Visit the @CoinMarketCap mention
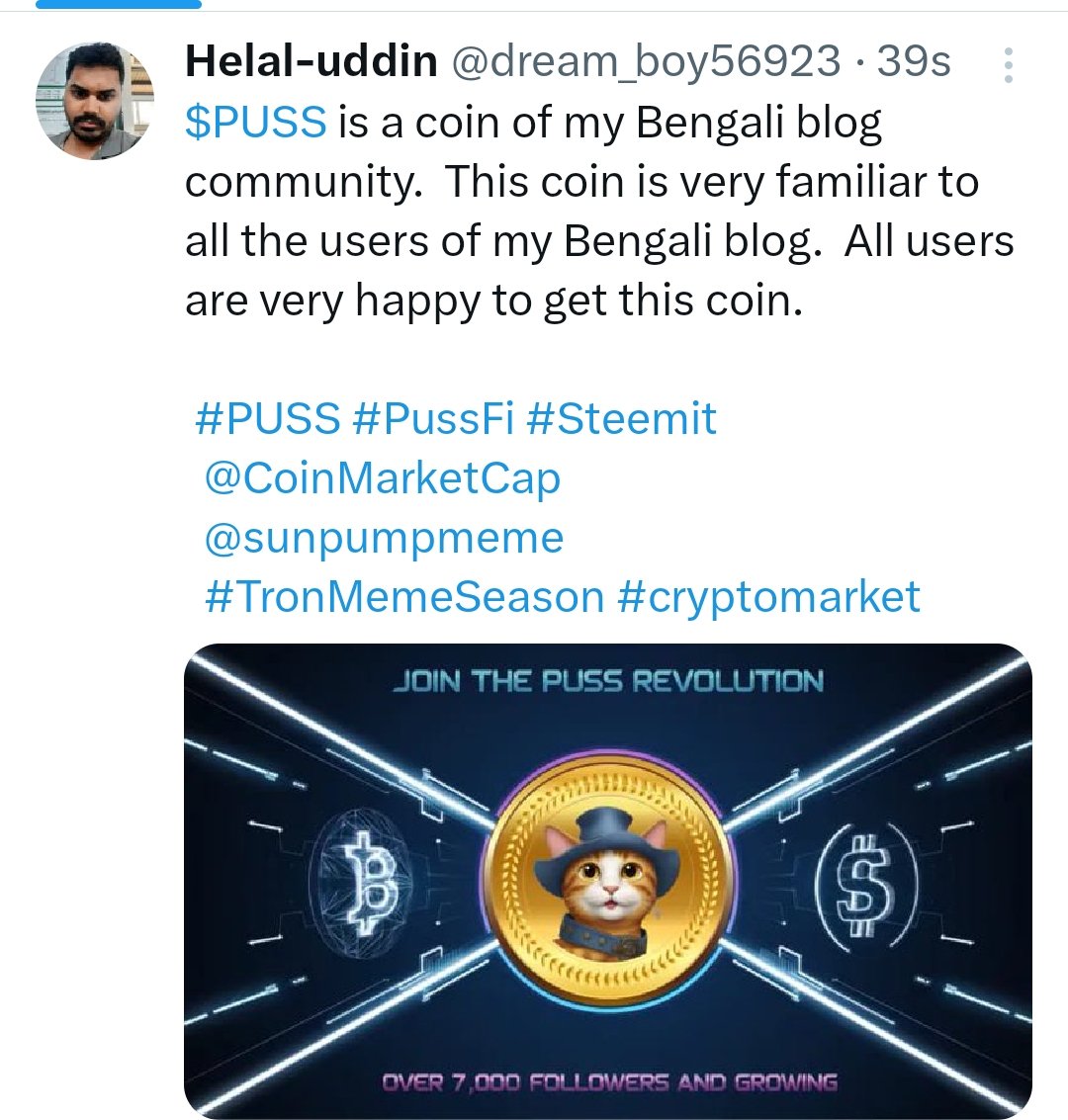 [383, 477]
